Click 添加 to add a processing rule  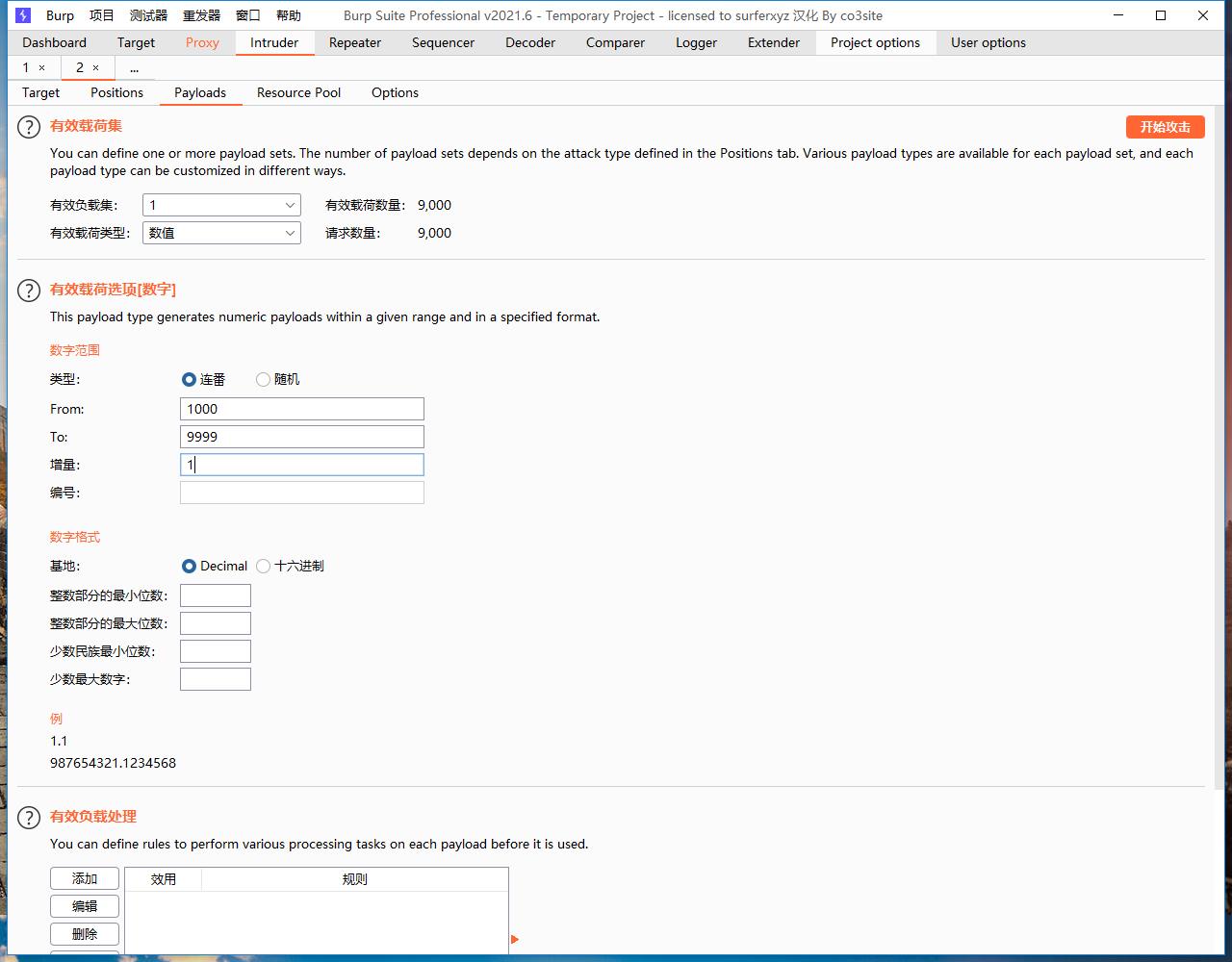coord(85,878)
